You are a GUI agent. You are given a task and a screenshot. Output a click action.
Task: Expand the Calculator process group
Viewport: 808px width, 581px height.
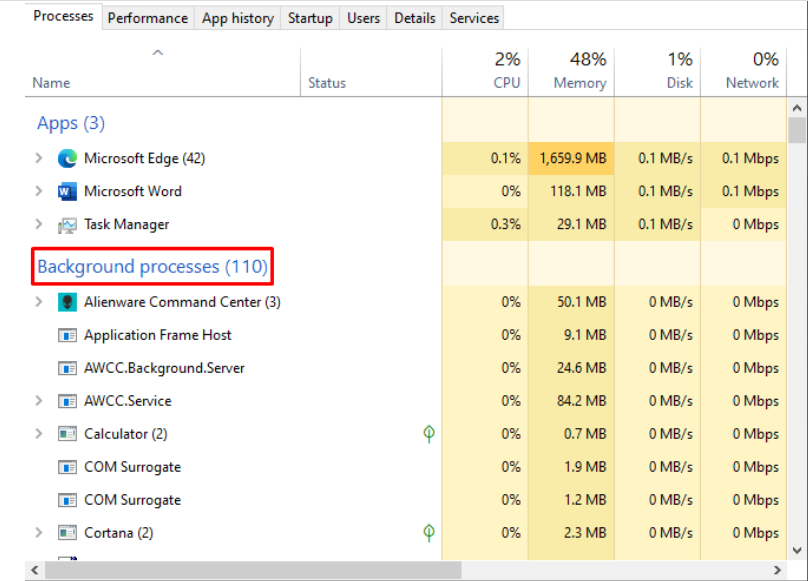[39, 434]
